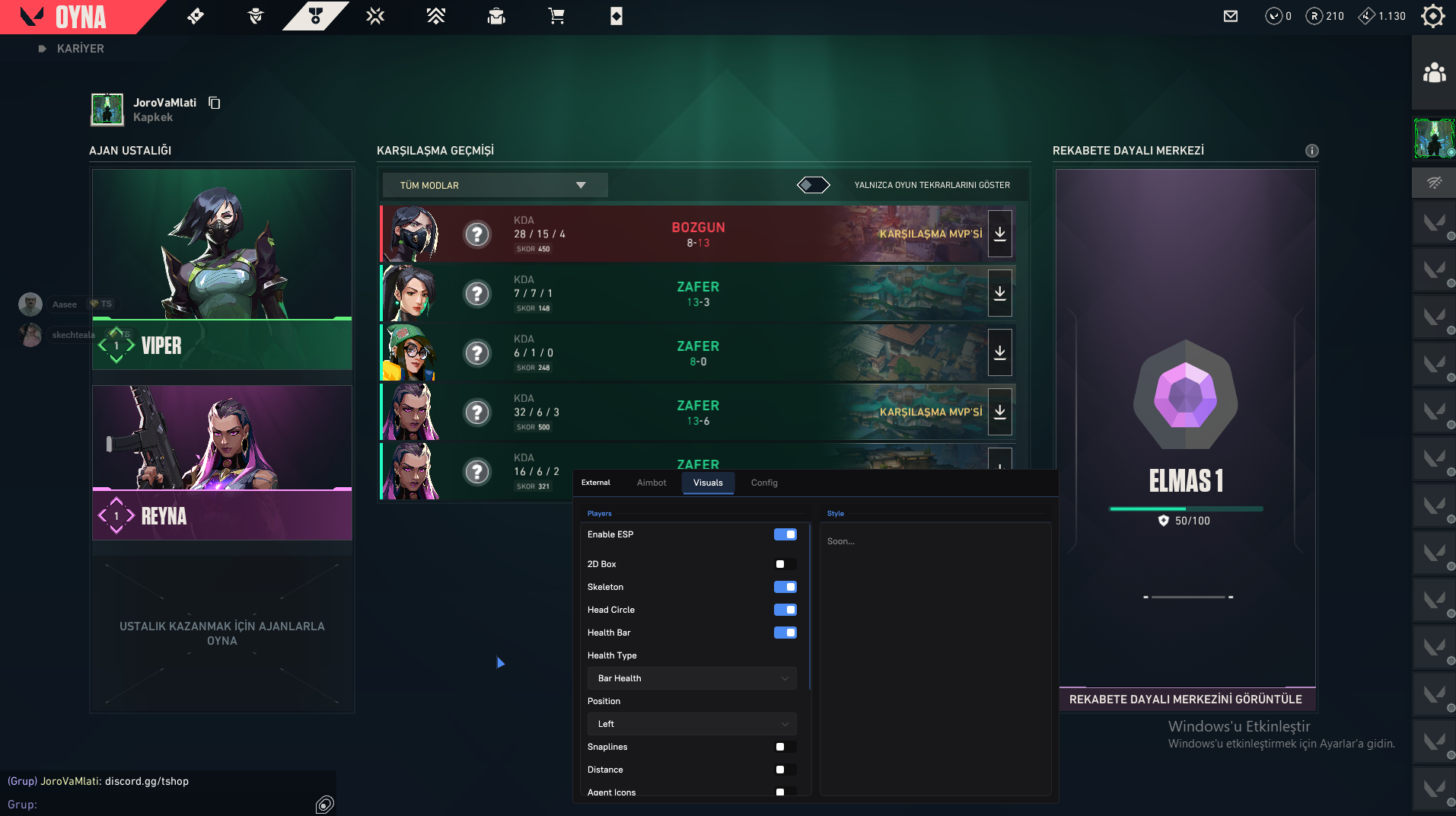Switch to the Aimbot tab
The width and height of the screenshot is (1456, 816).
pyautogui.click(x=651, y=483)
